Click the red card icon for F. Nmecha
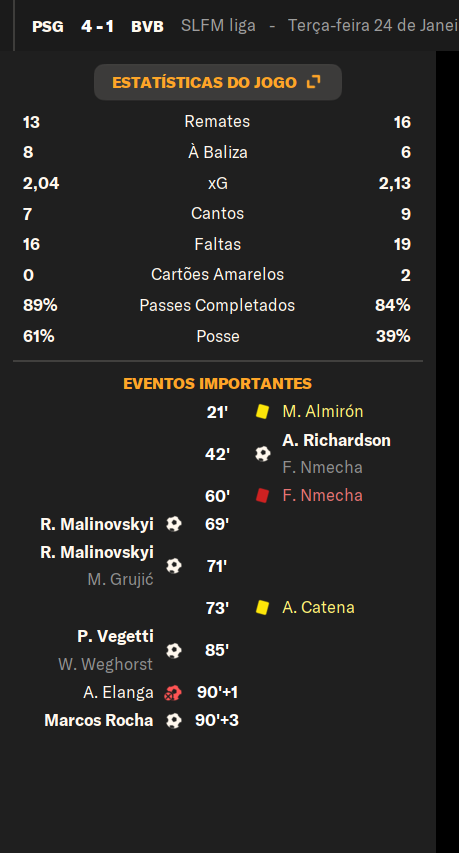This screenshot has height=853, width=459. (263, 496)
